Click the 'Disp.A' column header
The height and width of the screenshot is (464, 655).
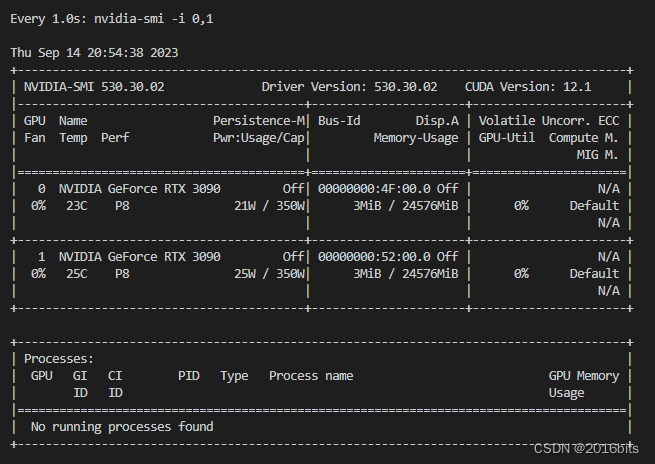(x=437, y=121)
